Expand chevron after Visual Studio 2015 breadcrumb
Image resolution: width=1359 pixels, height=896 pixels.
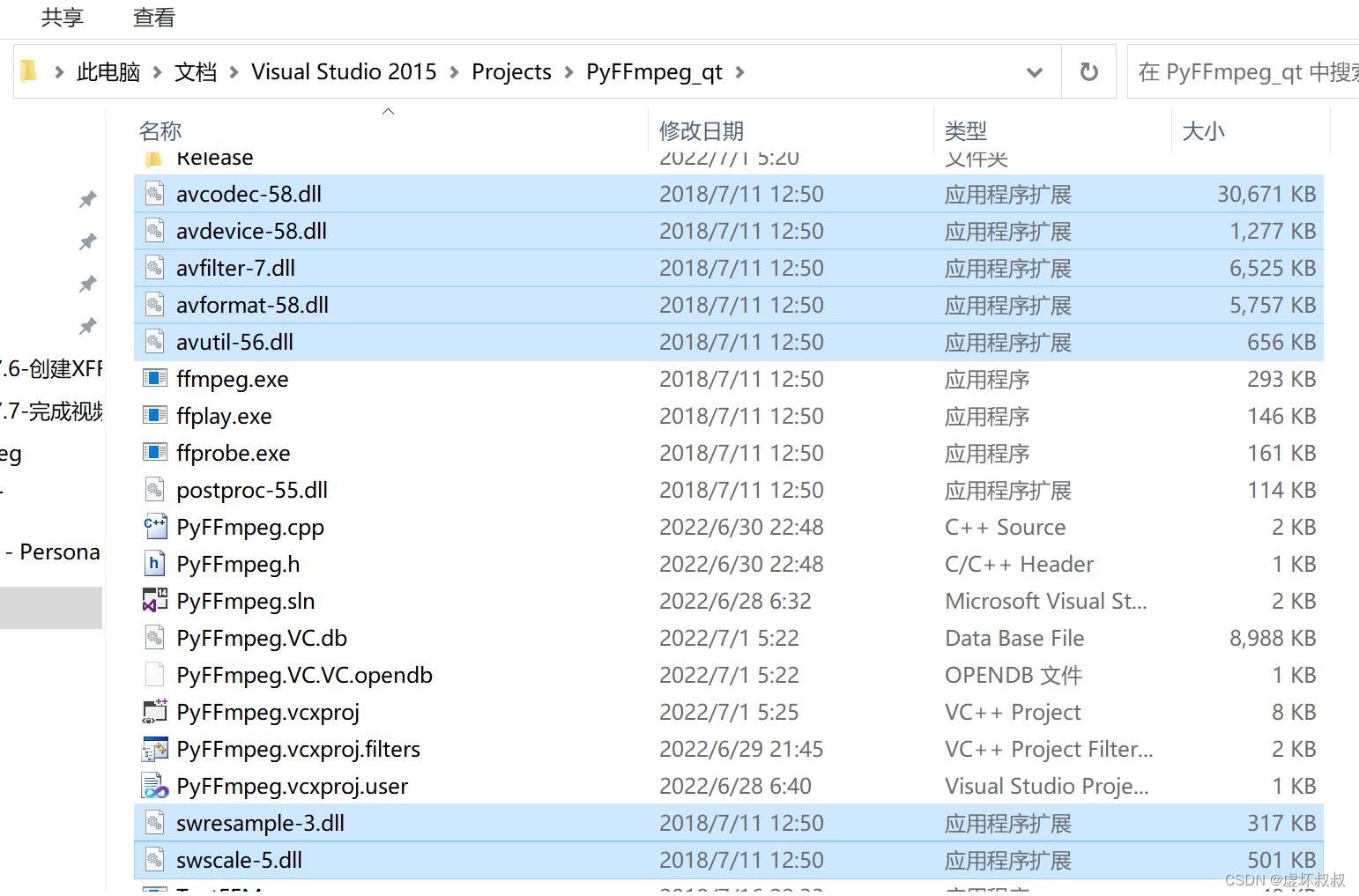click(455, 72)
